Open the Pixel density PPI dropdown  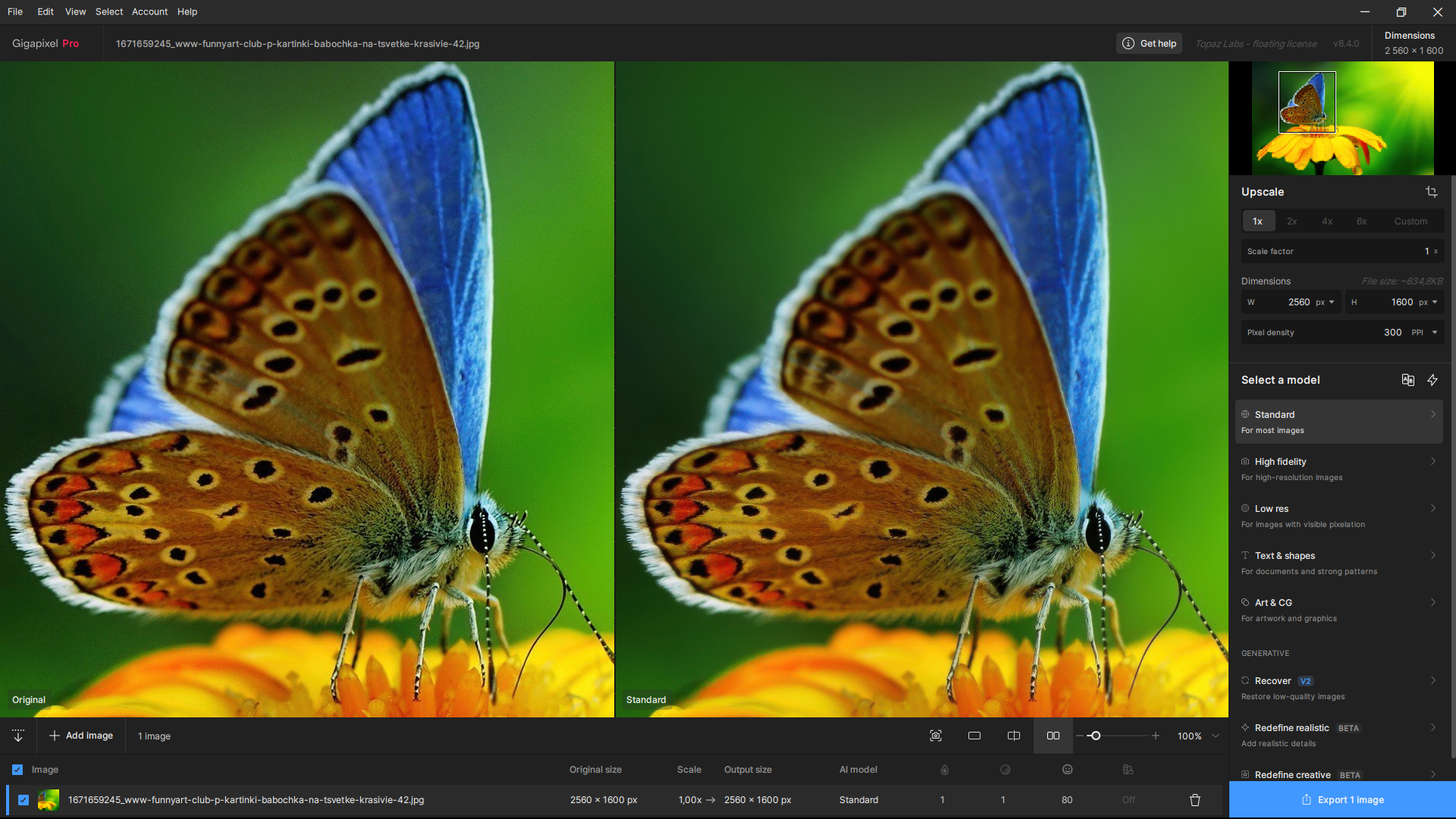click(1425, 332)
